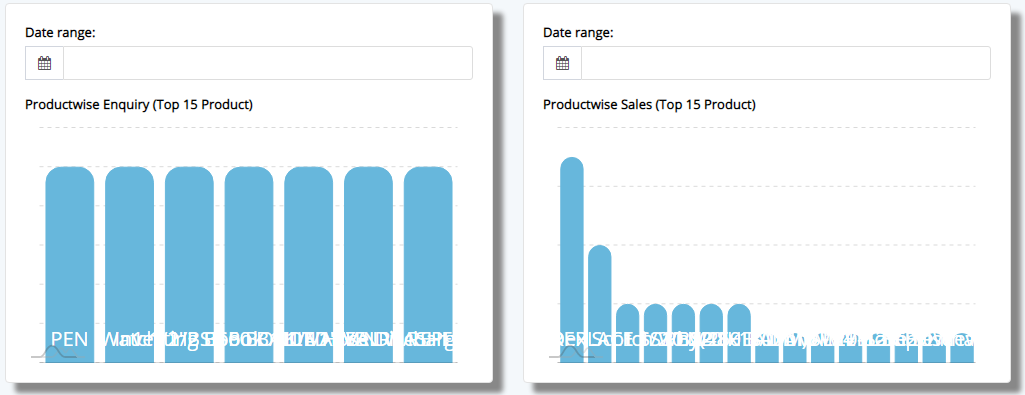Focus date range field above Productwise Sales chart

[786, 63]
